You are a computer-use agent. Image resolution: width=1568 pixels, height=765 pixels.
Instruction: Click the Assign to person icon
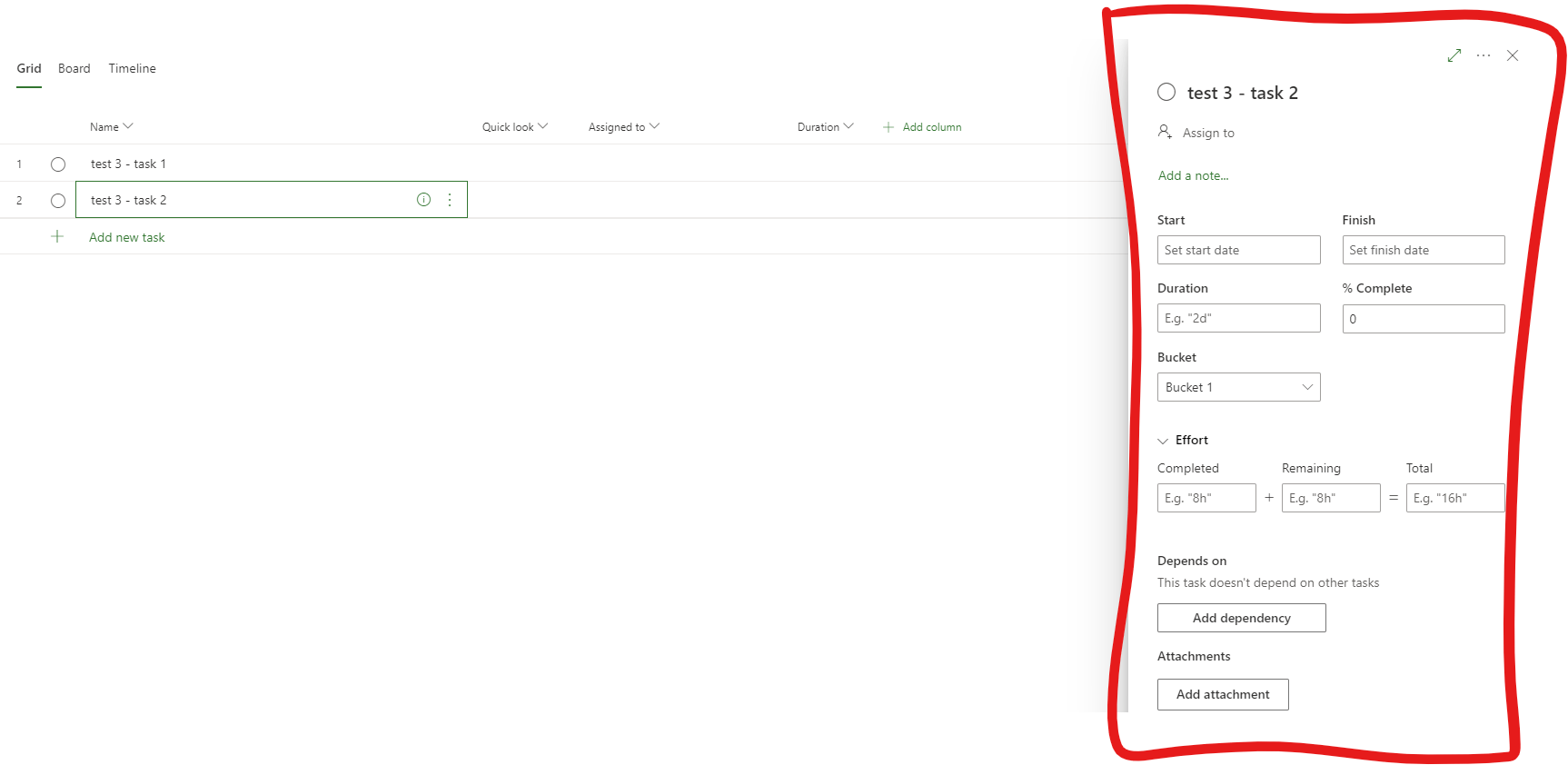point(1165,132)
